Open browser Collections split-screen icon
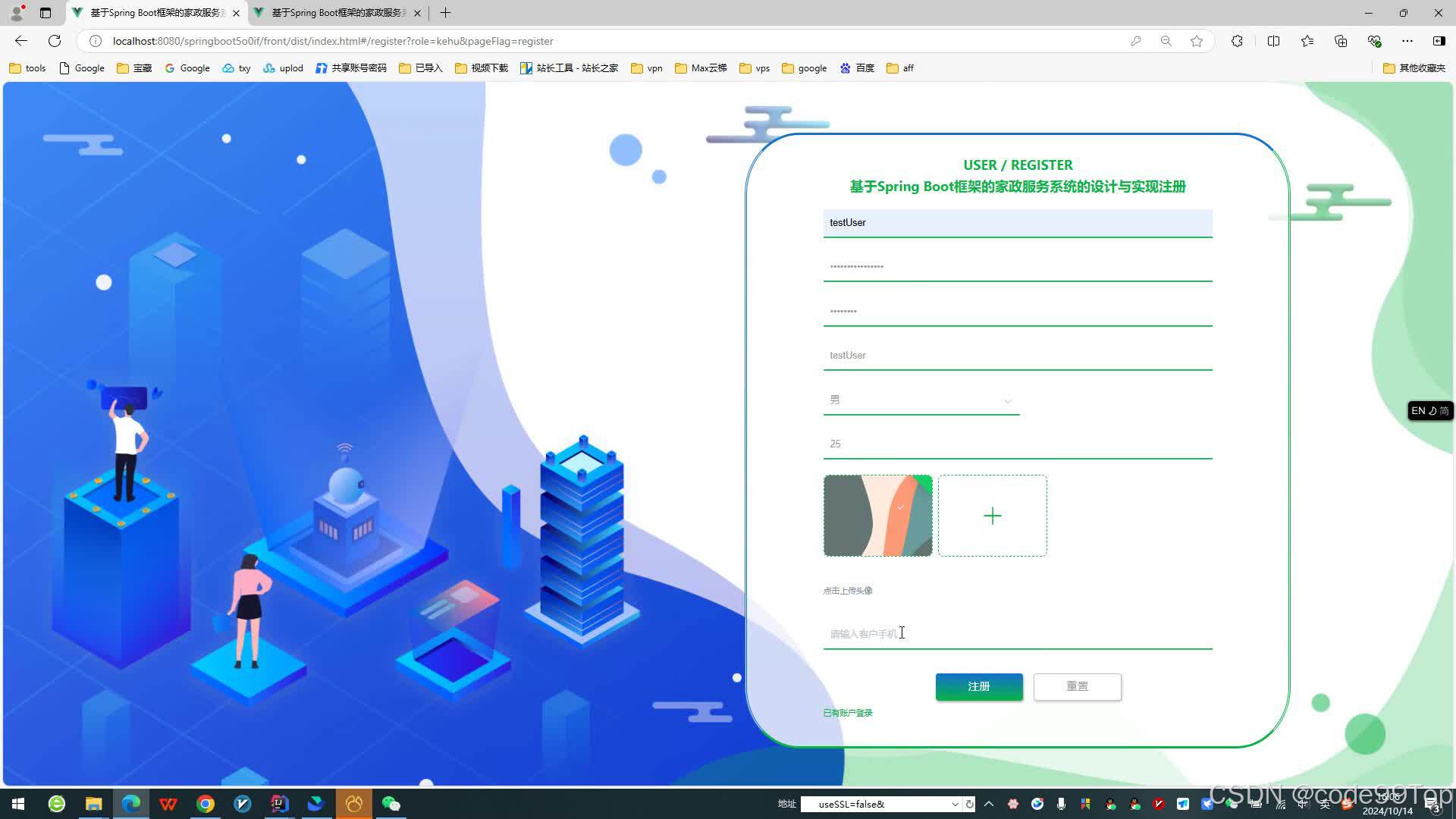The image size is (1456, 819). [1273, 41]
